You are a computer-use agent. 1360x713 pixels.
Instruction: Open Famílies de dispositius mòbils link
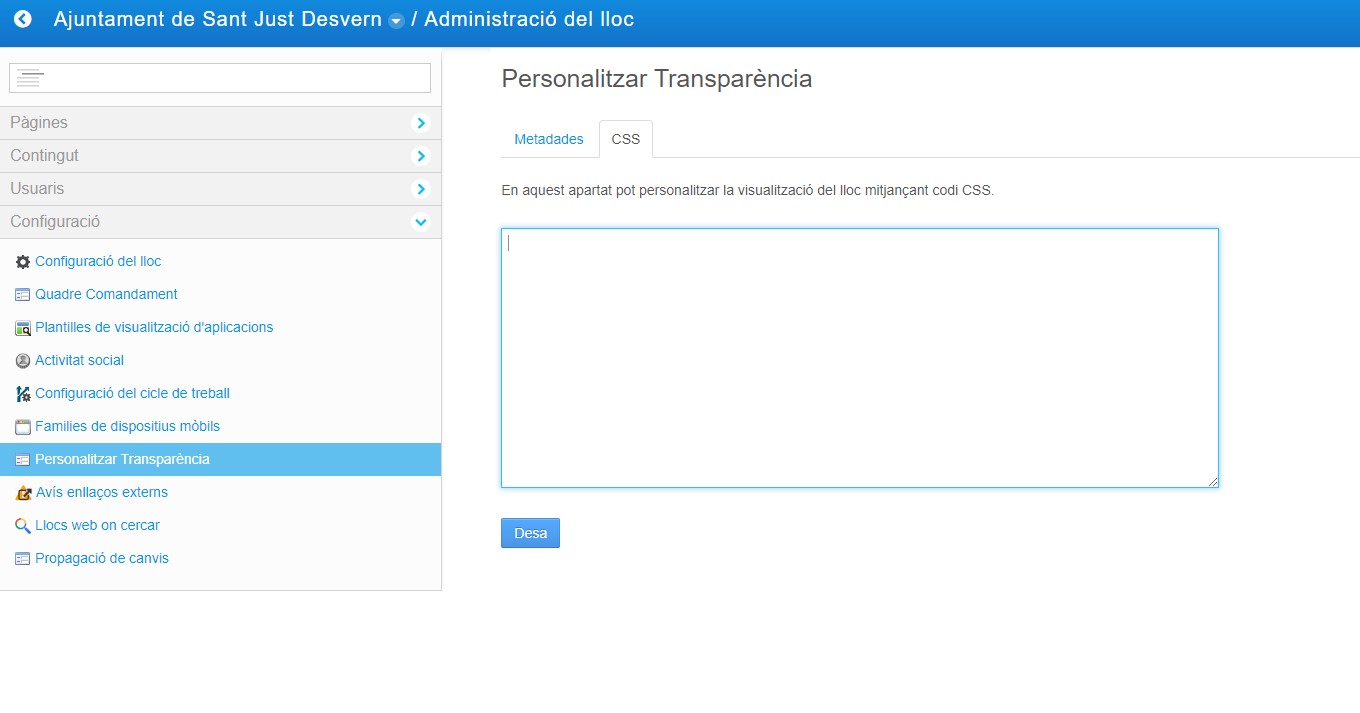(x=127, y=426)
